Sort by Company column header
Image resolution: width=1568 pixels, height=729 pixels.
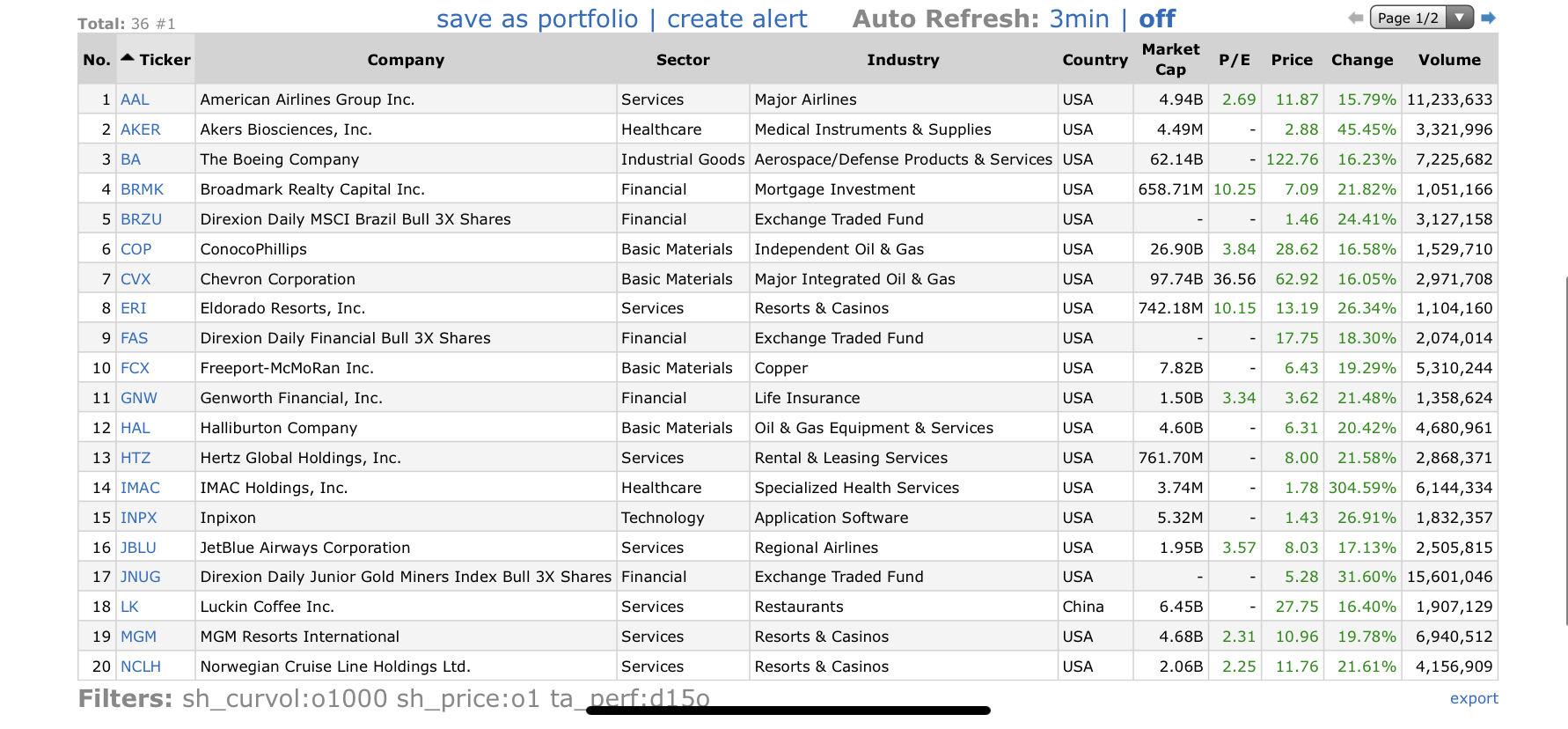coord(406,60)
